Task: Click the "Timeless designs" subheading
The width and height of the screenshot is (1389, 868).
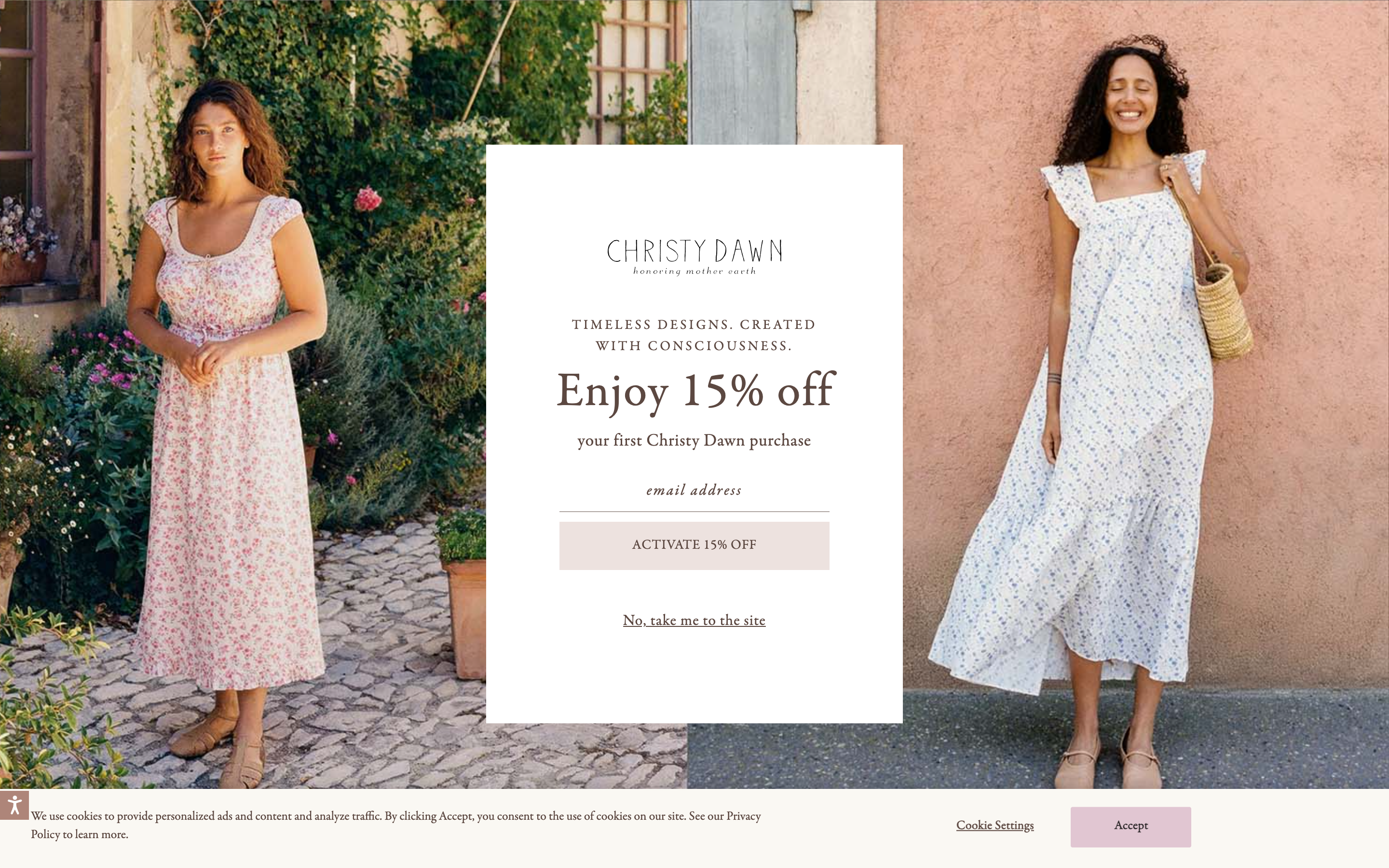Action: pos(694,335)
